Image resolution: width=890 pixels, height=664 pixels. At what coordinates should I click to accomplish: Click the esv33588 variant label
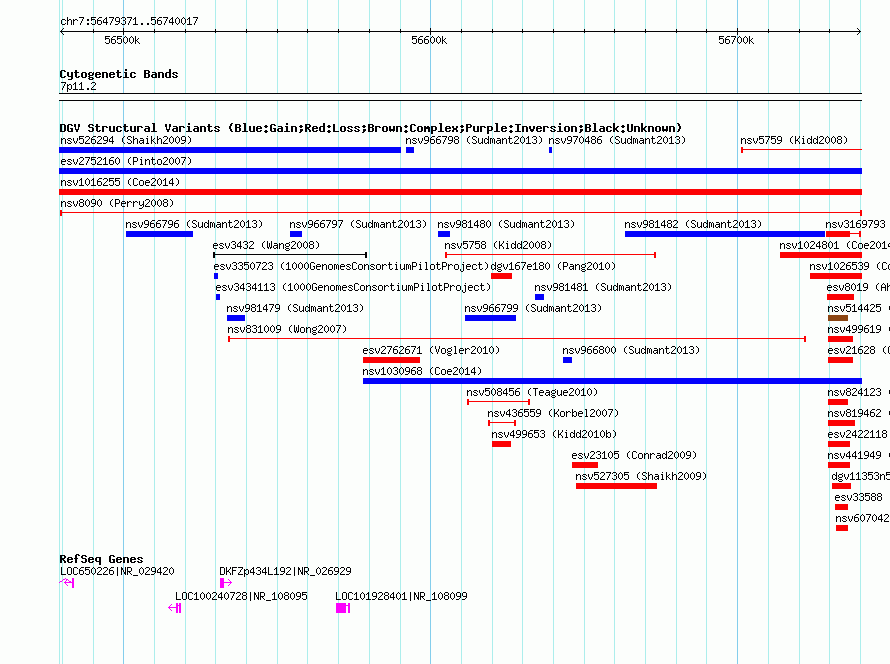click(x=858, y=497)
